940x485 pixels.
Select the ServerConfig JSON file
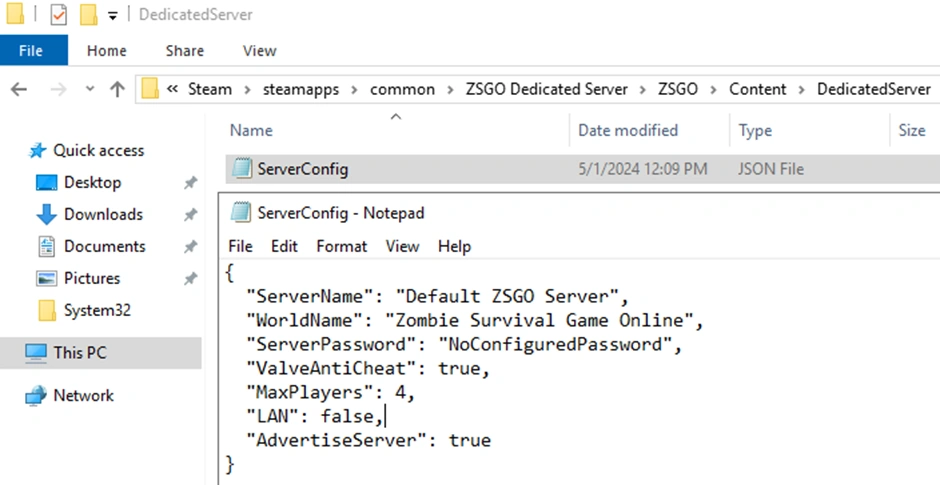pos(302,169)
